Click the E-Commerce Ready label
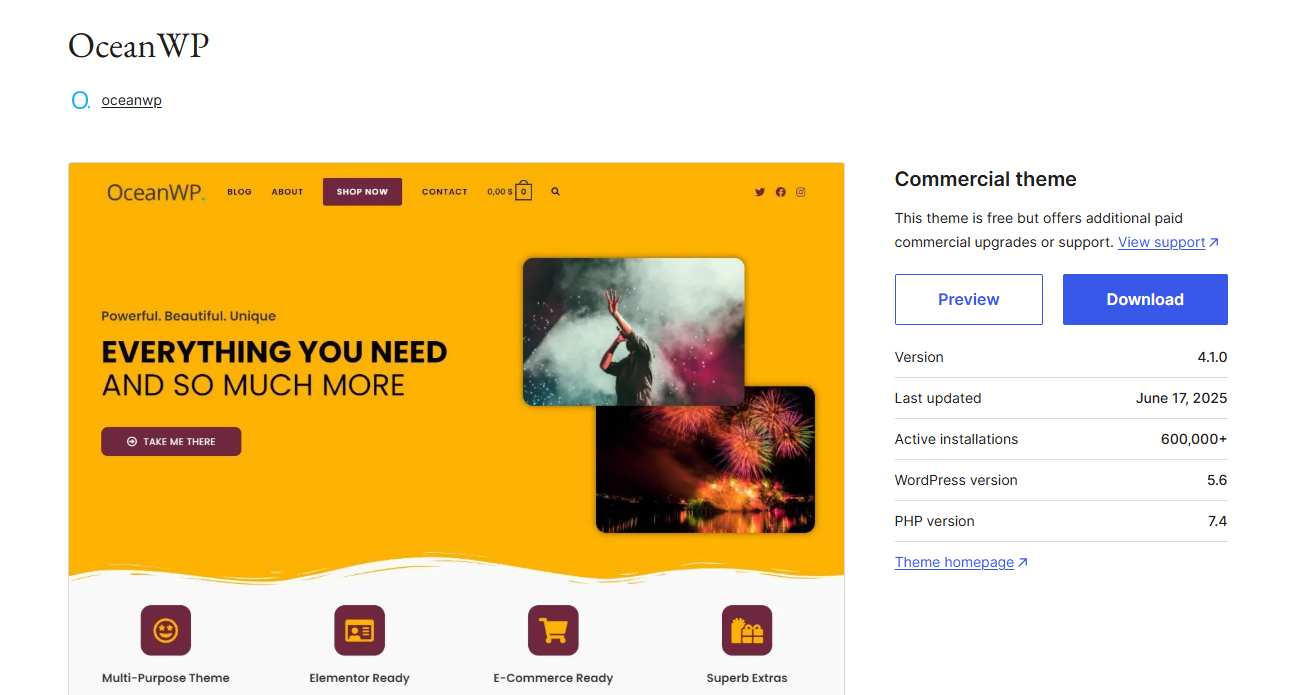Screen dimensions: 1308x695 click(x=553, y=678)
